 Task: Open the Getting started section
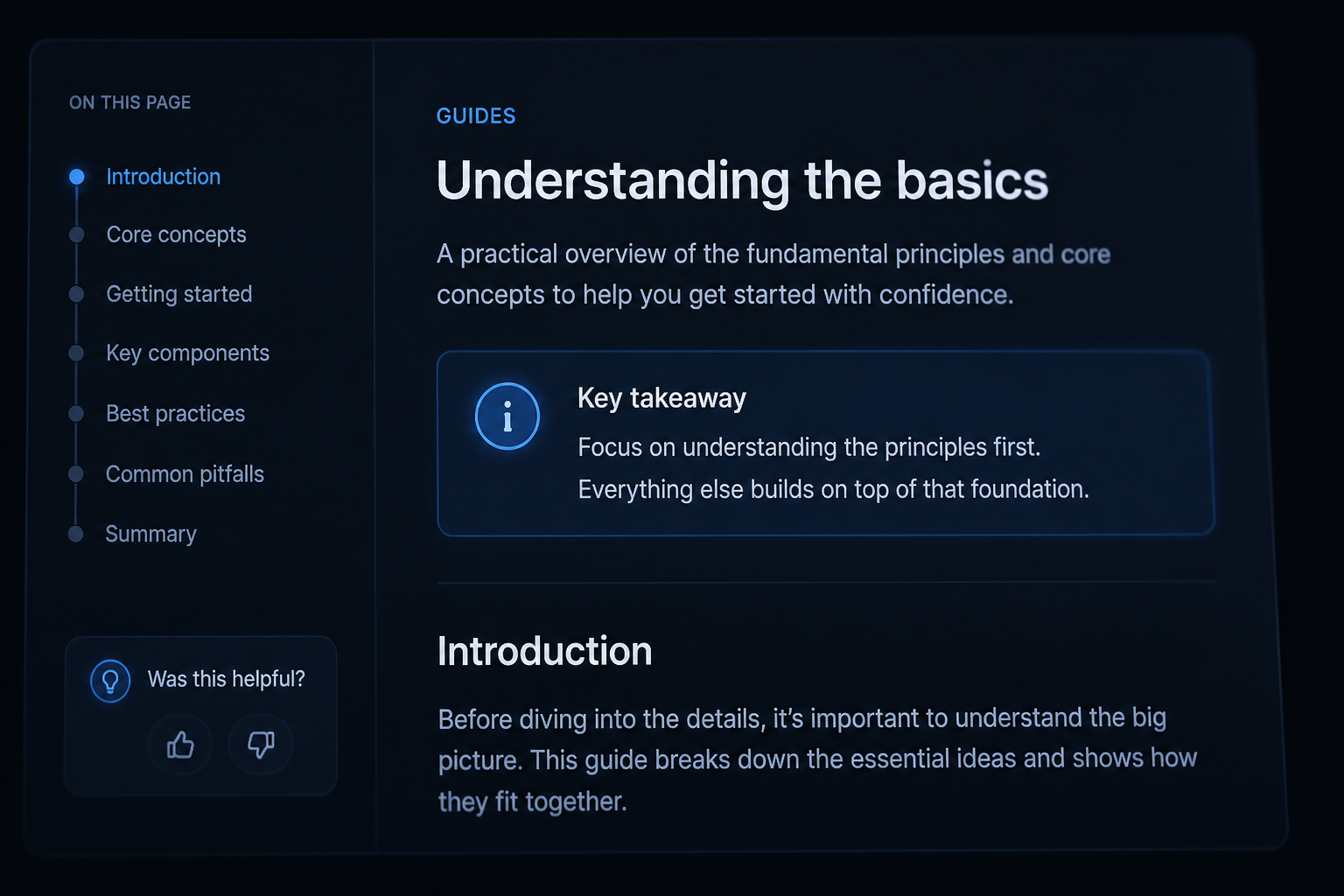point(179,294)
